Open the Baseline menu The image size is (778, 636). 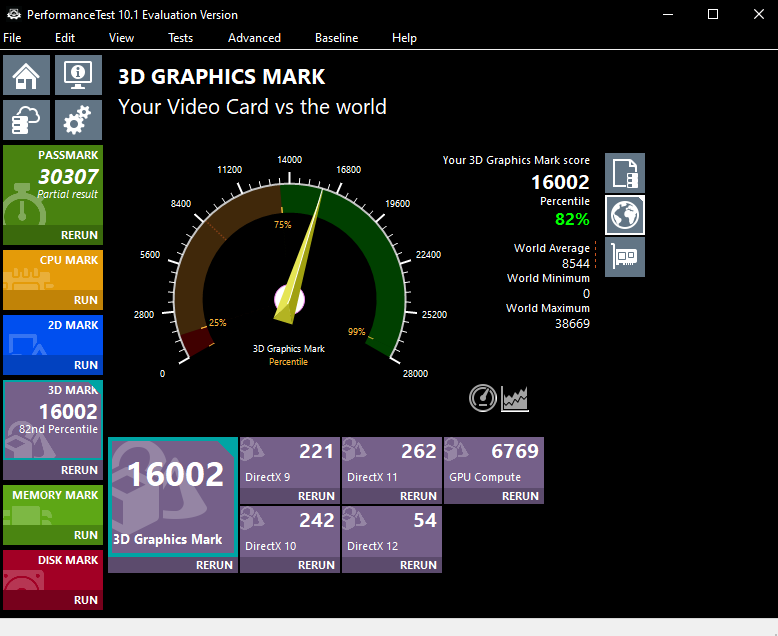[336, 38]
